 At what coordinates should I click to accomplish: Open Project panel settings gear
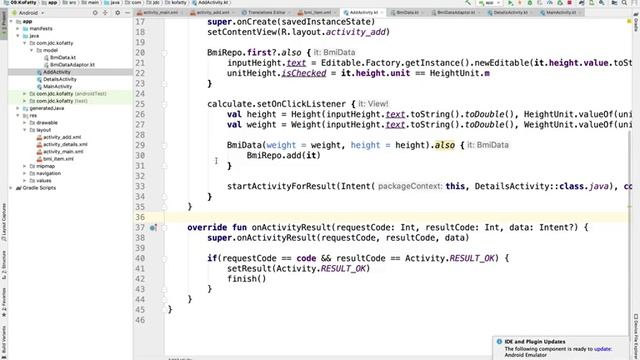118,13
